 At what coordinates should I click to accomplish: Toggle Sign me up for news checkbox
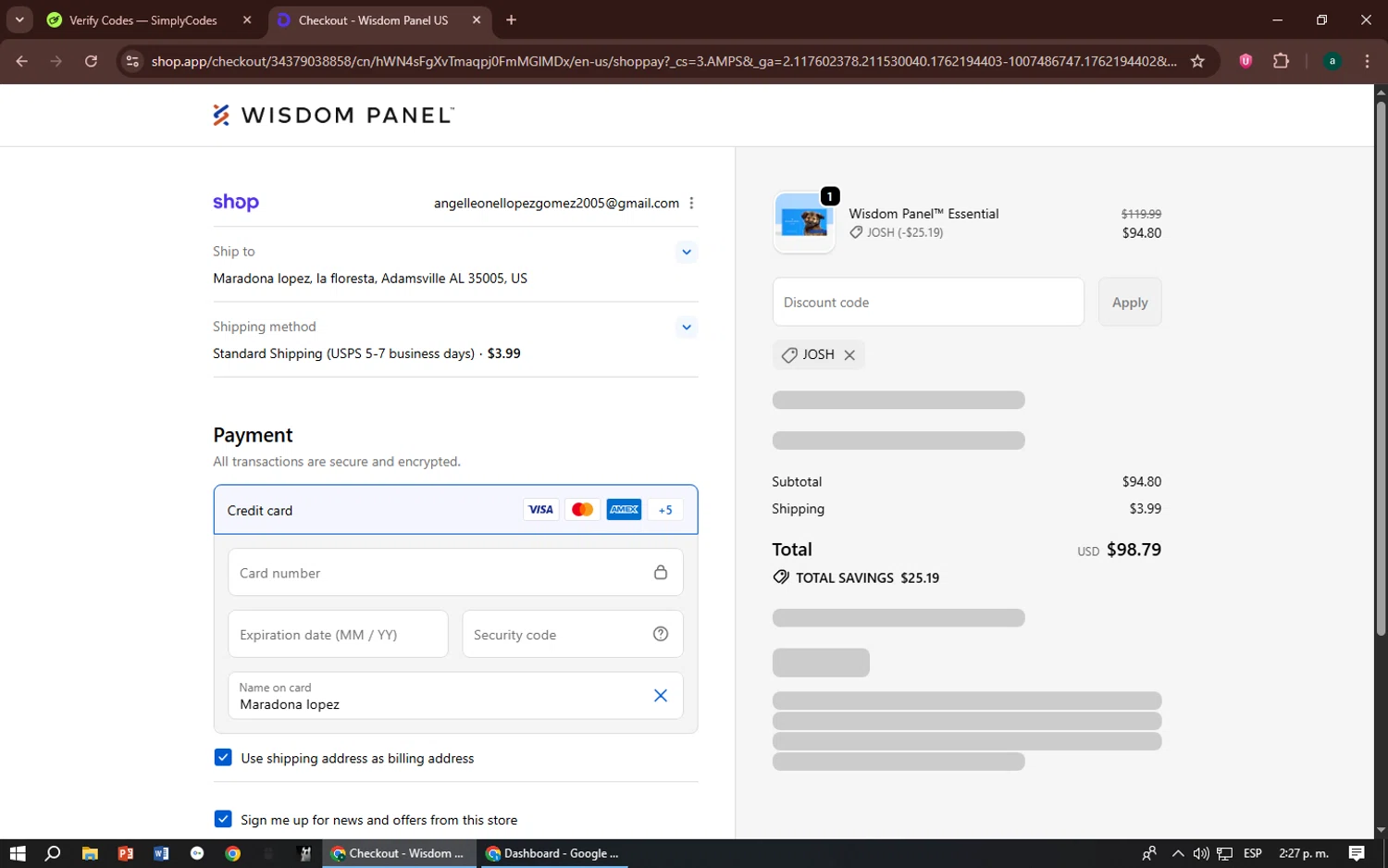tap(223, 819)
